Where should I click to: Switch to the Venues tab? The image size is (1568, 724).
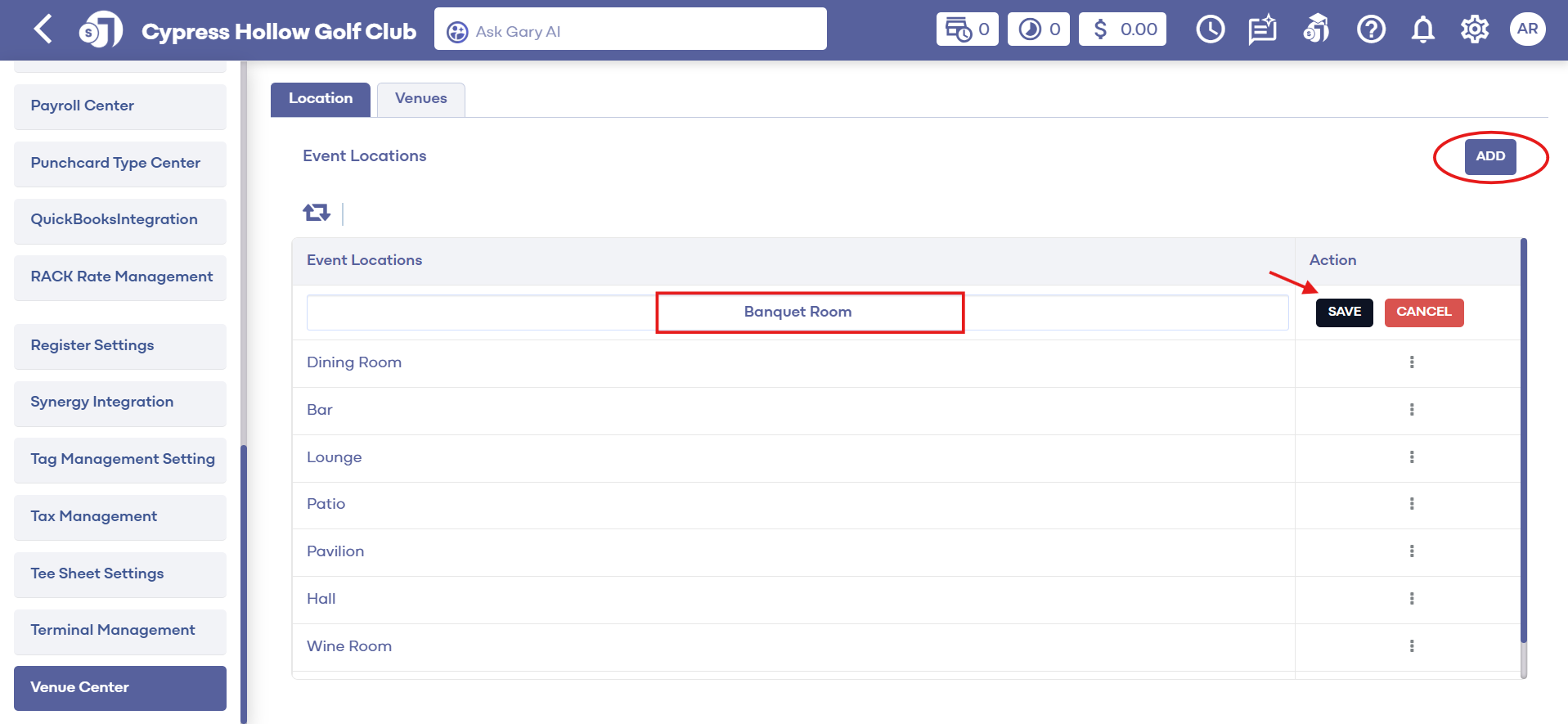[x=421, y=99]
